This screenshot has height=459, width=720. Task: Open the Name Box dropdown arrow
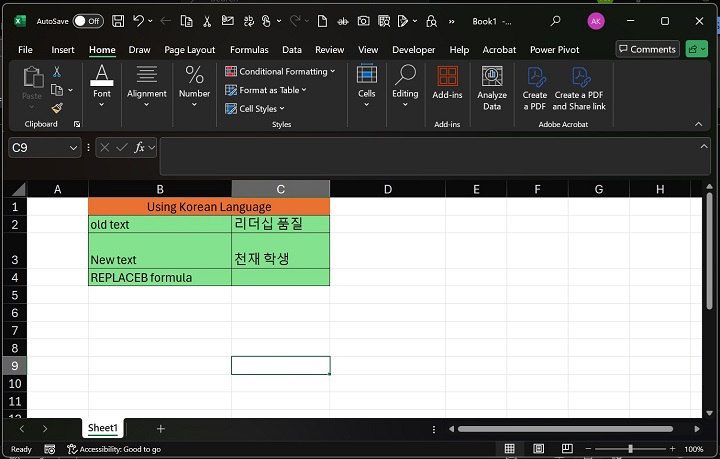point(74,147)
